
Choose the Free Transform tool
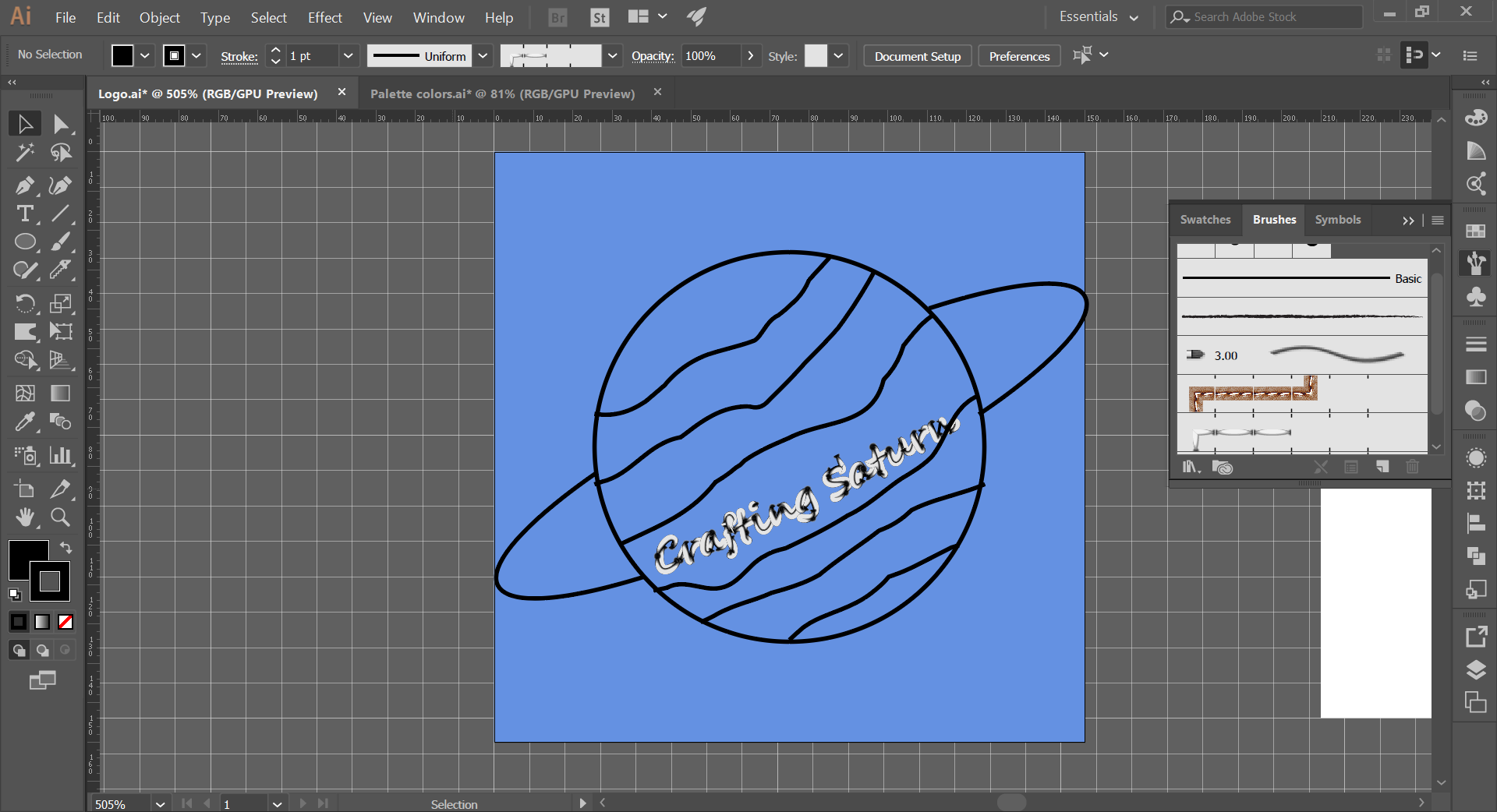[61, 331]
